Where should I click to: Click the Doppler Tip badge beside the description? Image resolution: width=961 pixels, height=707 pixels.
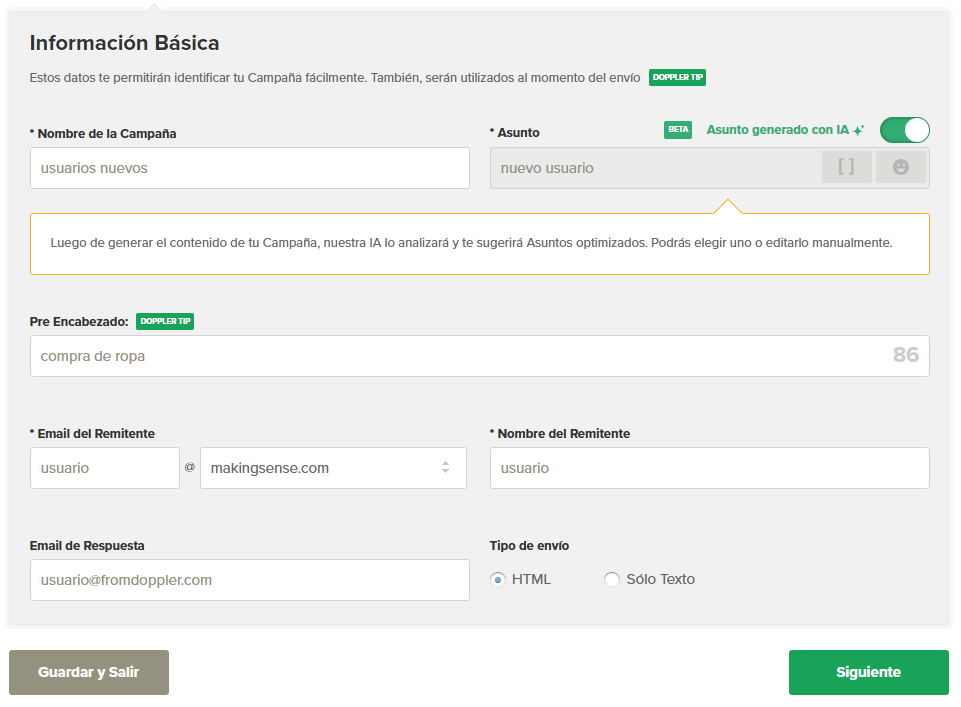(x=677, y=77)
